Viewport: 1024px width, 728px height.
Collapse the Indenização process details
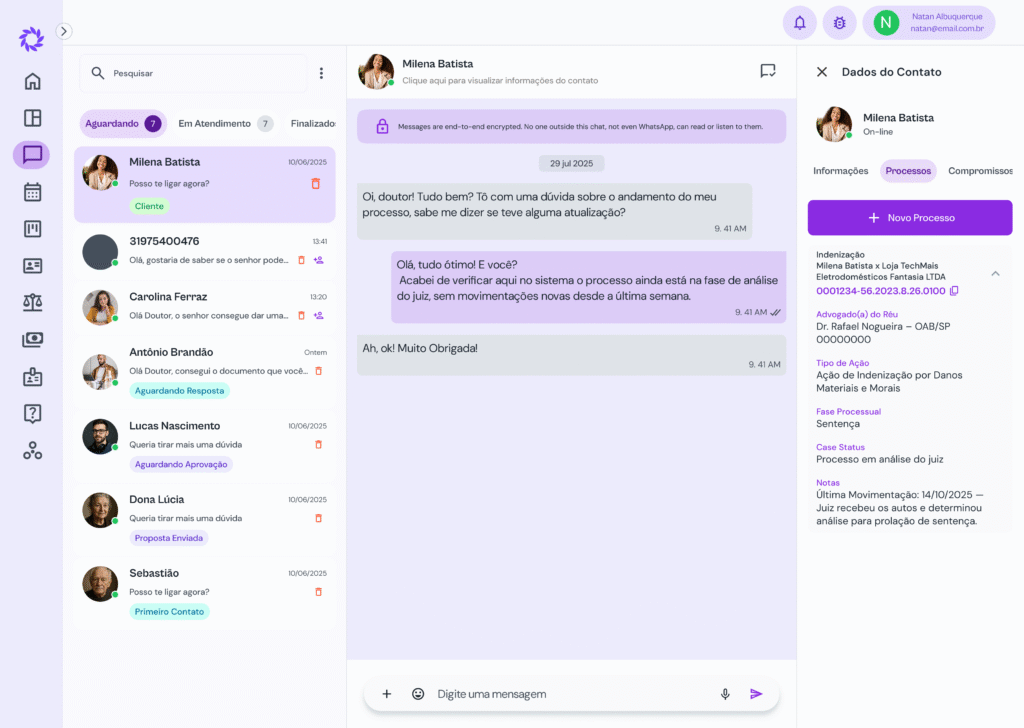(995, 273)
